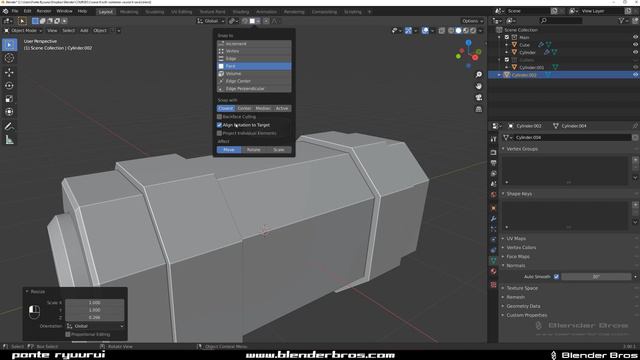Open the viewport Add menu

(84, 31)
